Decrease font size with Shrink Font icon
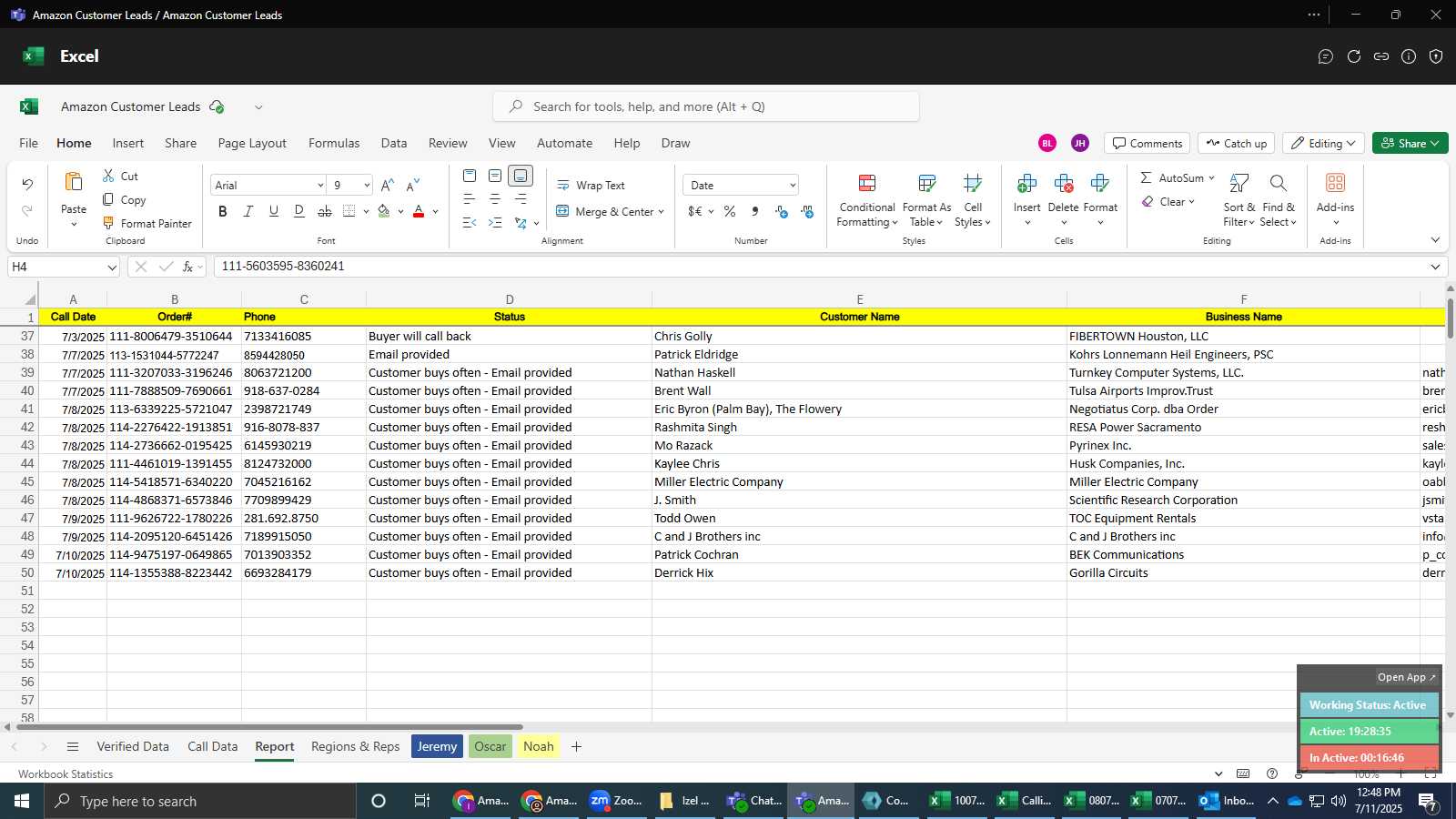Image resolution: width=1456 pixels, height=819 pixels. pyautogui.click(x=413, y=185)
